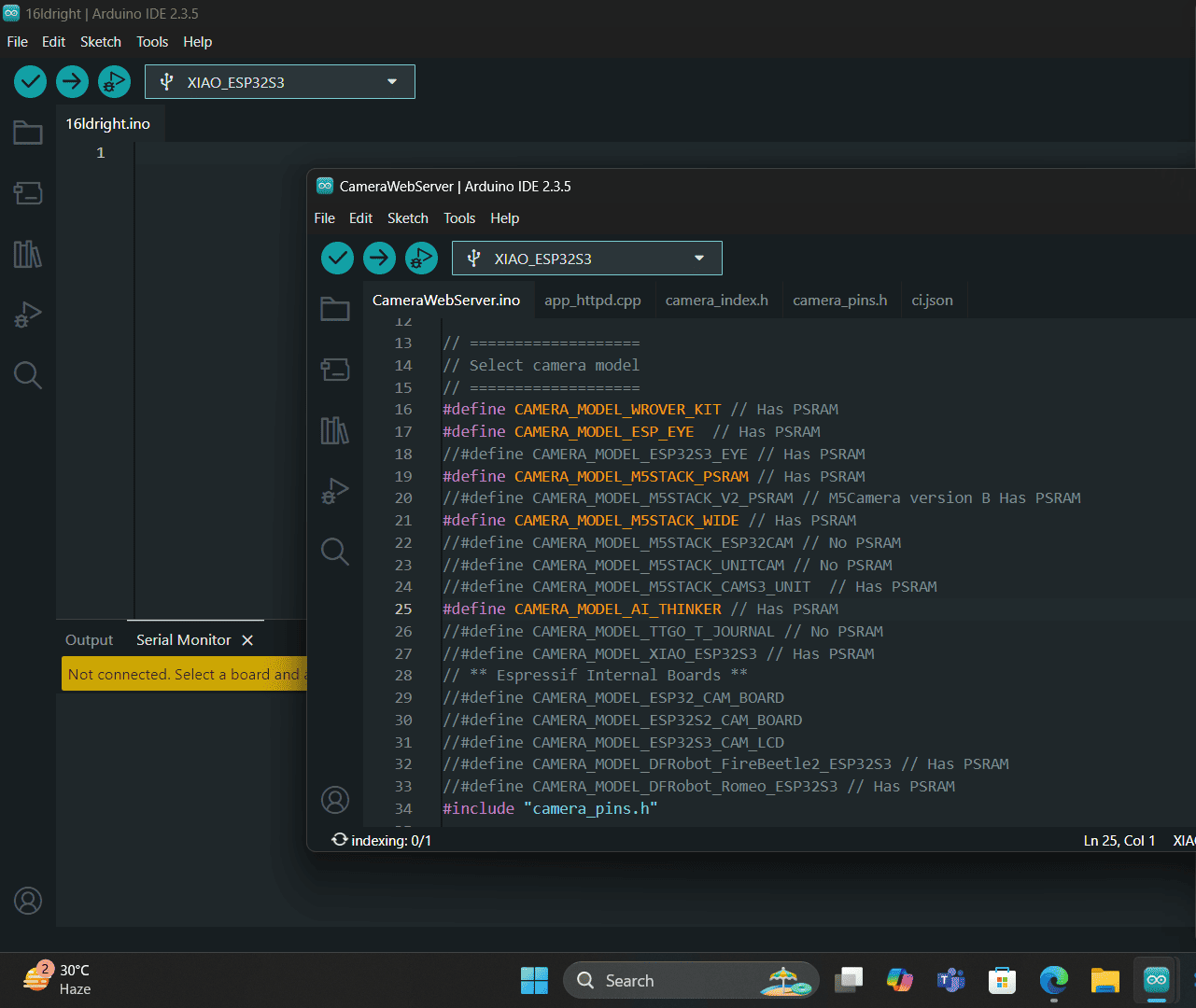Open Help menu in 16ldright window
Viewport: 1196px width, 1008px height.
coord(198,42)
